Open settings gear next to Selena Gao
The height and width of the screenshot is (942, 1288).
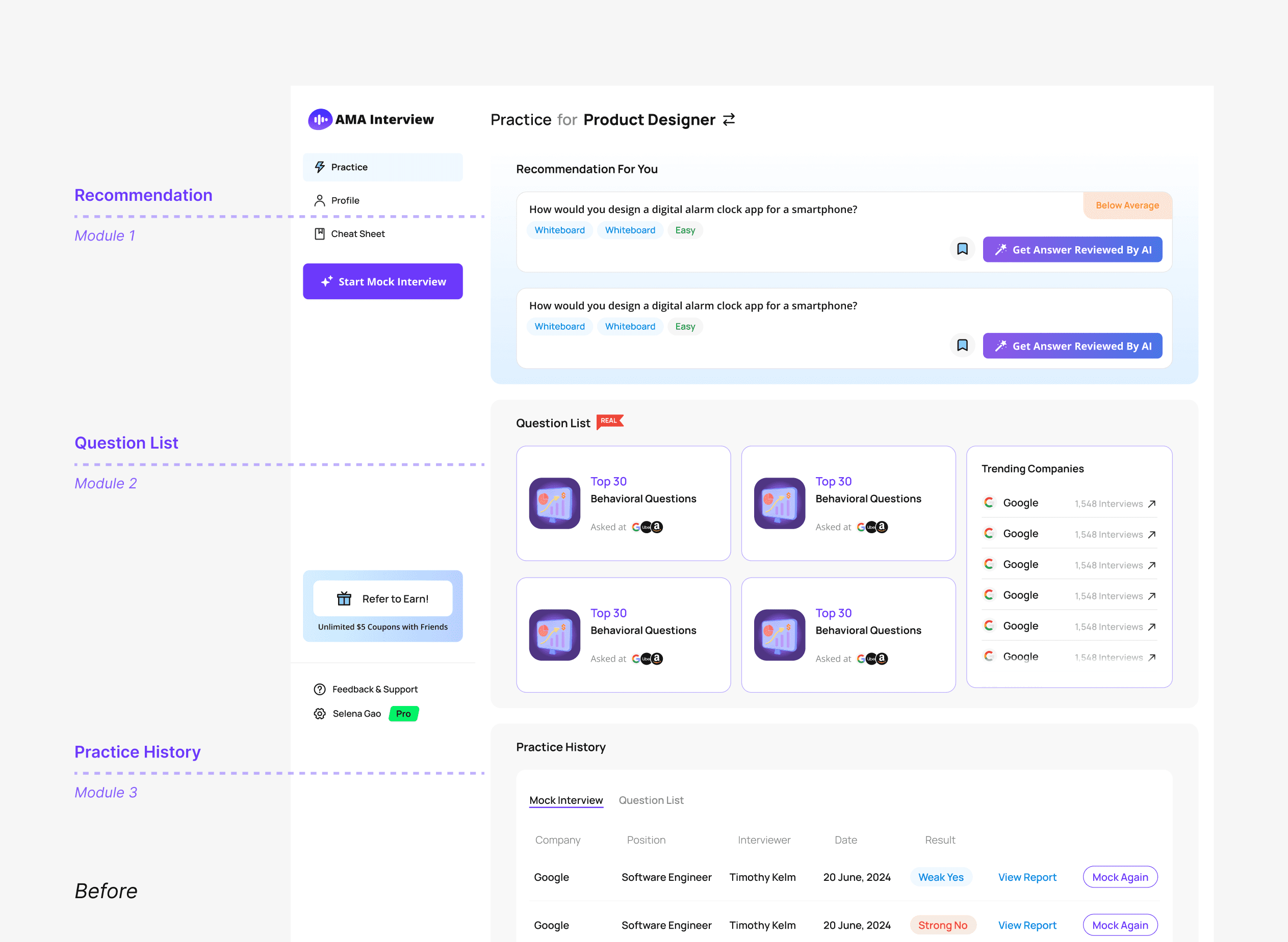click(x=319, y=714)
